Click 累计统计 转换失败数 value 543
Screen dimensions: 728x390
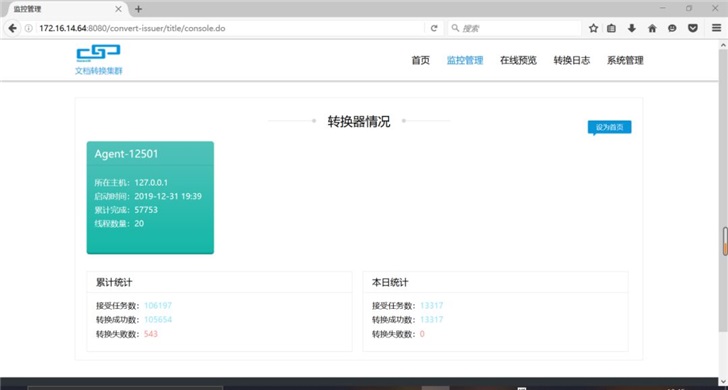[151, 333]
